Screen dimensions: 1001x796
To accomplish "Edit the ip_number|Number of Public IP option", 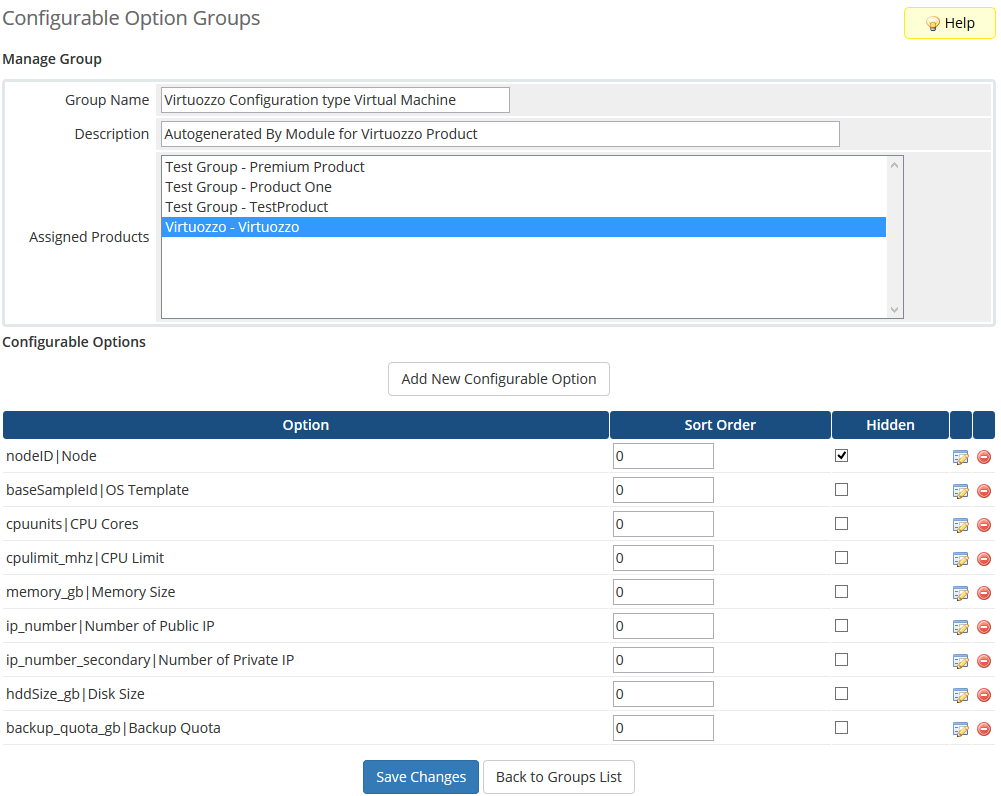I will point(960,627).
